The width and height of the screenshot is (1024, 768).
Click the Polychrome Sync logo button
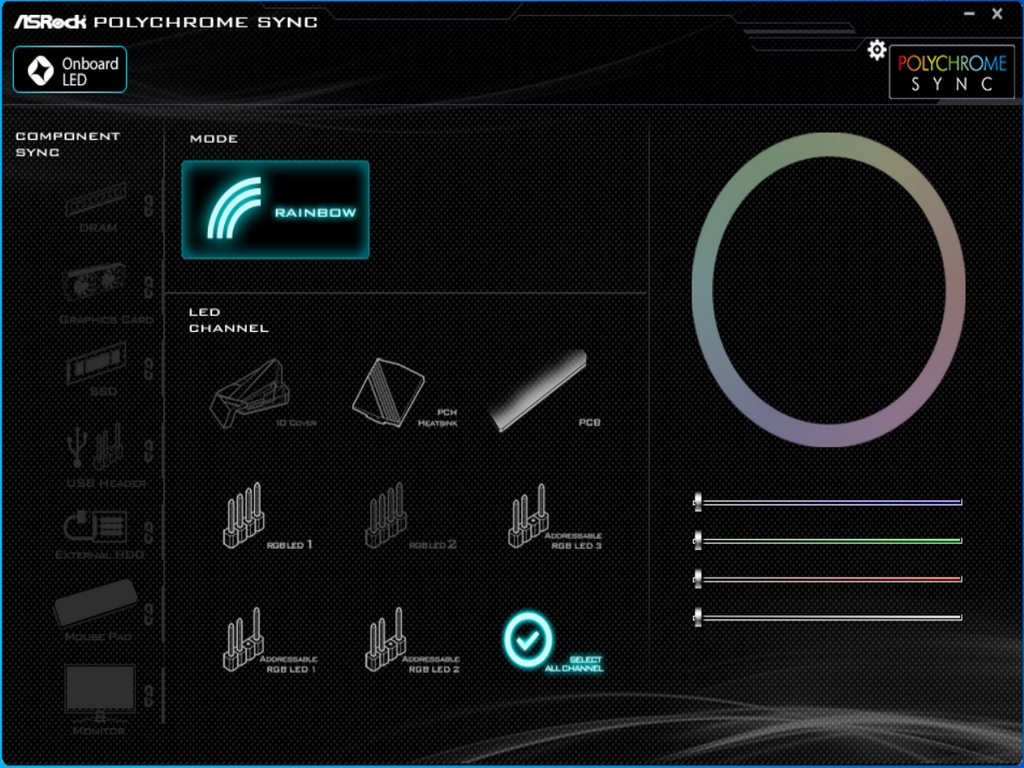[x=952, y=72]
